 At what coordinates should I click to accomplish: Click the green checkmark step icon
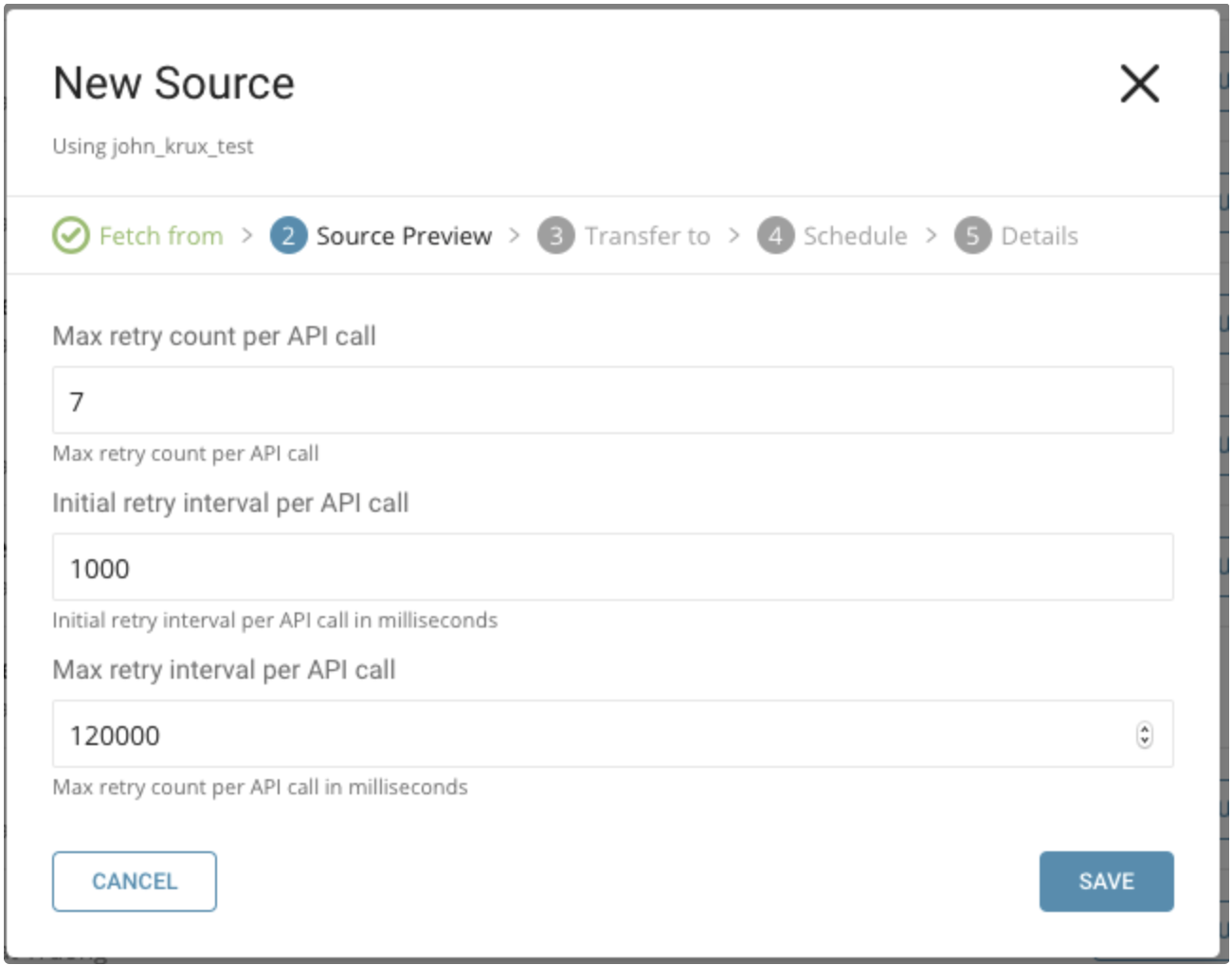coord(71,235)
